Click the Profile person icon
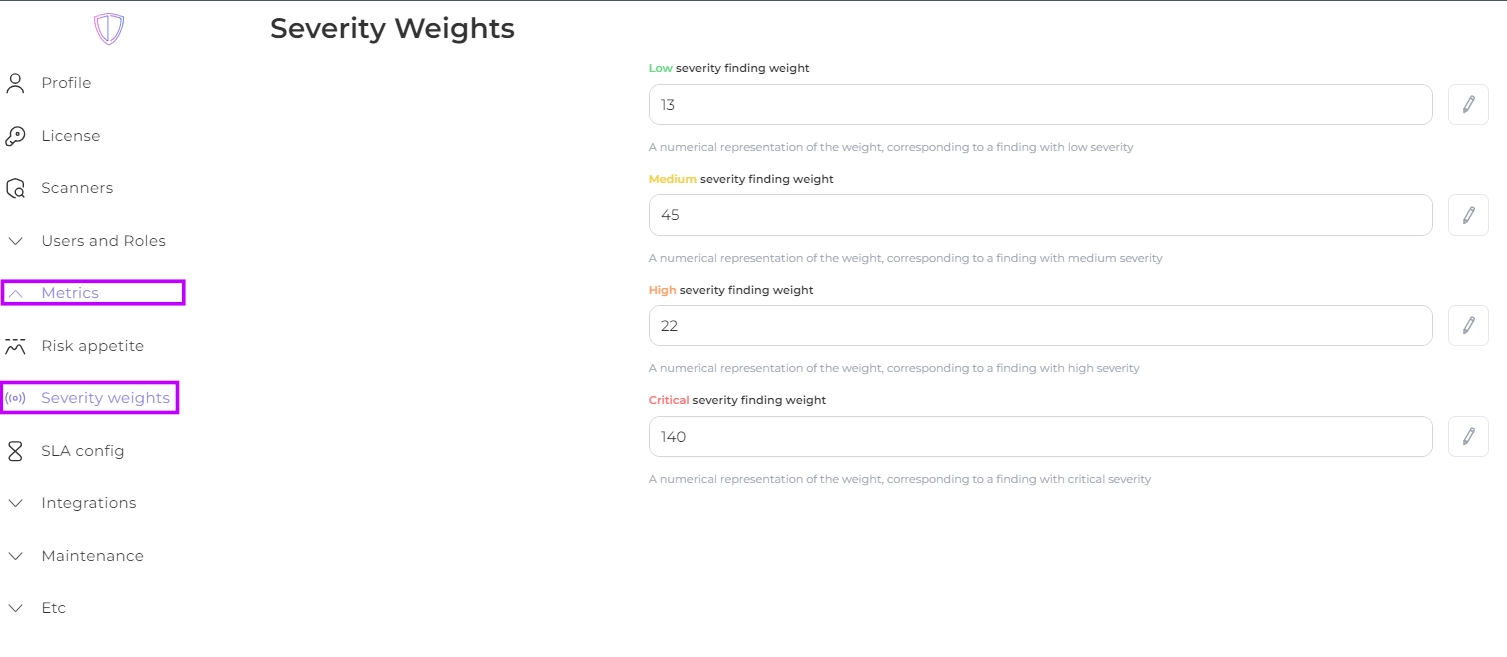Viewport: 1507px width, 657px height. [15, 83]
